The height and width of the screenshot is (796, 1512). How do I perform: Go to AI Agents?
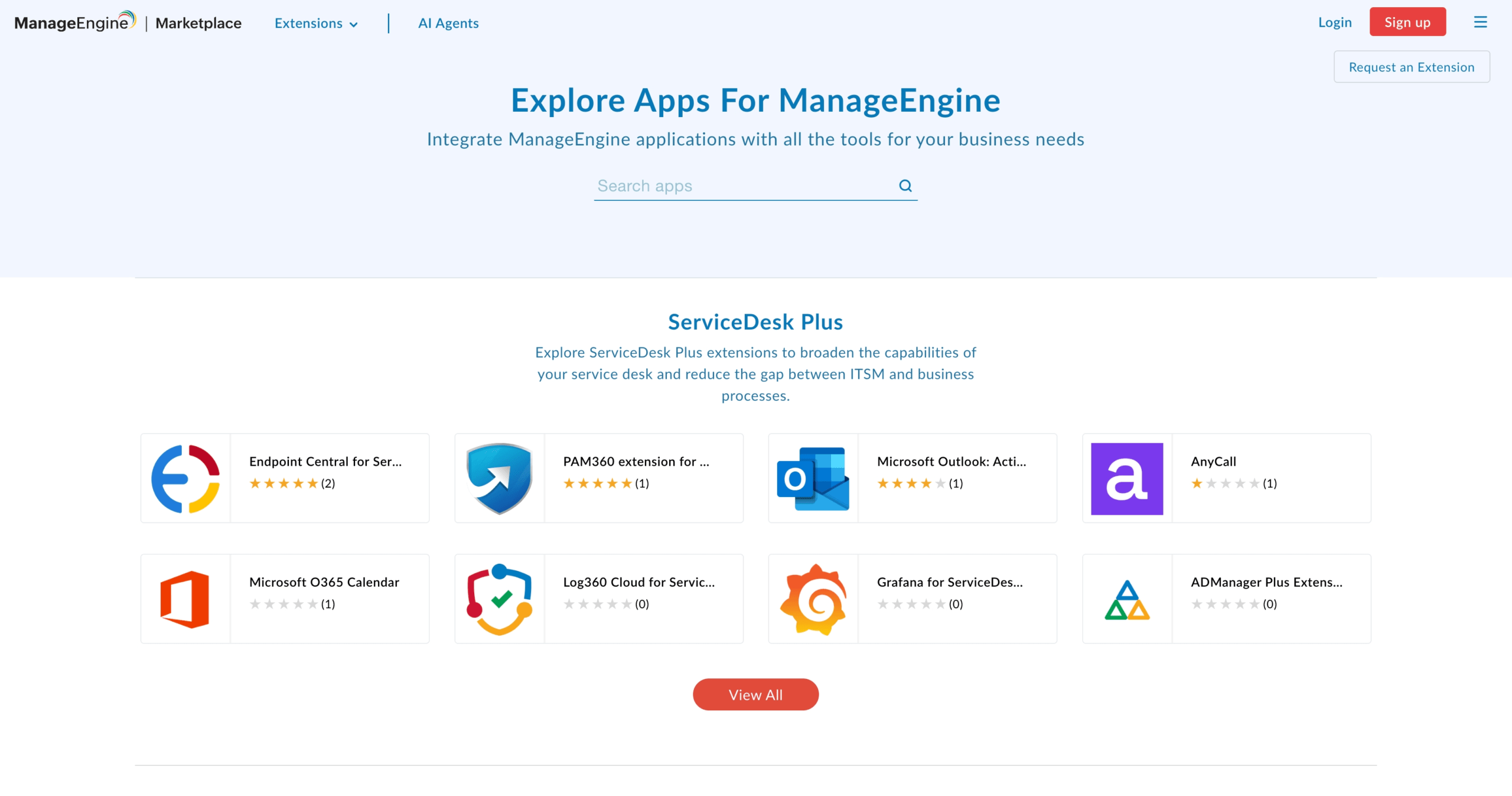coord(448,23)
